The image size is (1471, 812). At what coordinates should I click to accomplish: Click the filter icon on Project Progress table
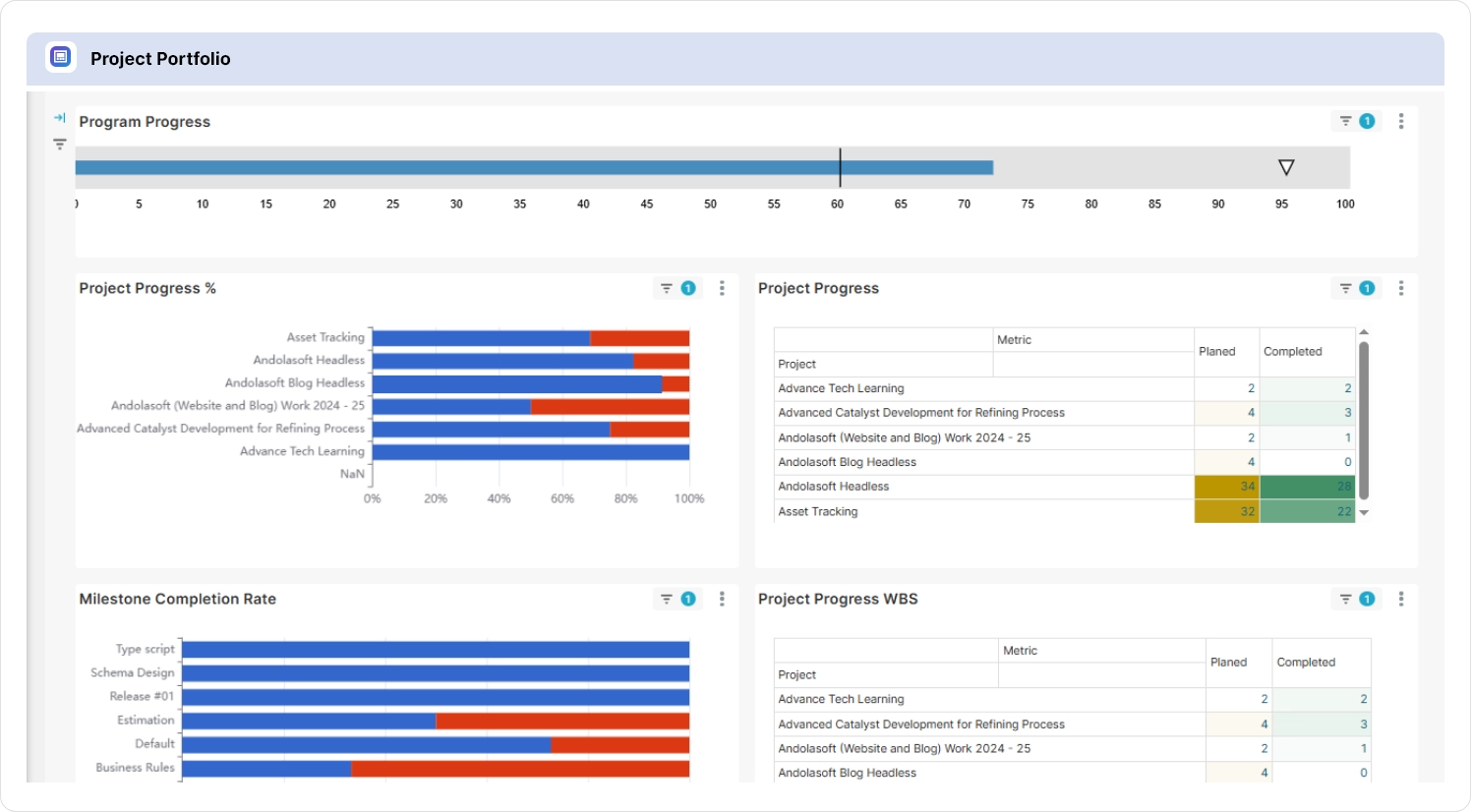pyautogui.click(x=1346, y=288)
